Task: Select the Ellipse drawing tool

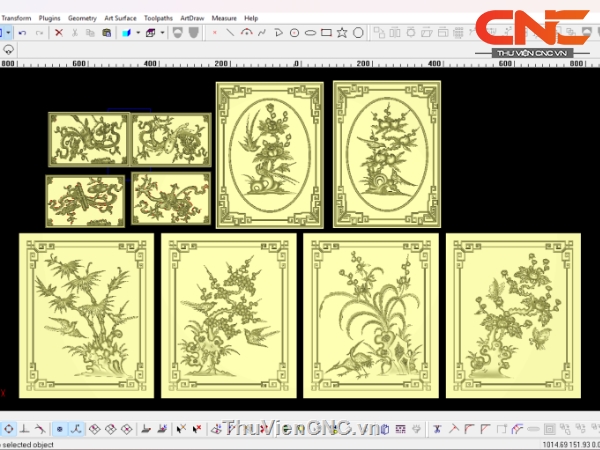Action: (x=310, y=33)
